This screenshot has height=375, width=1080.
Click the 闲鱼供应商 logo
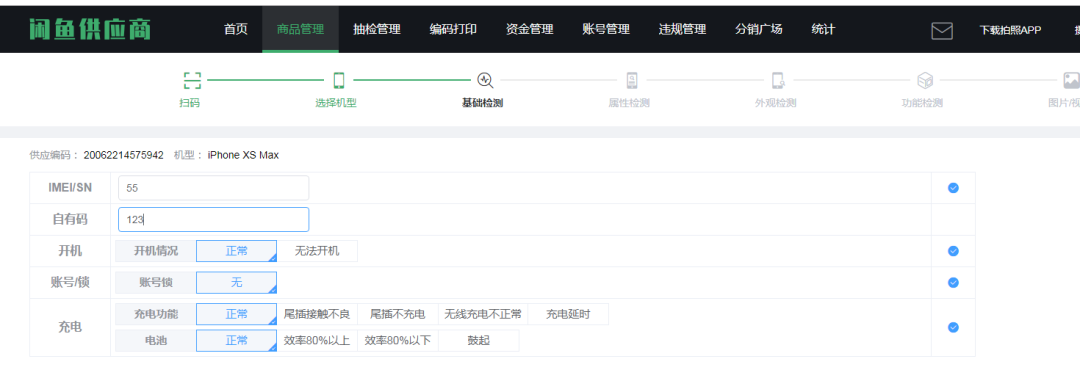pos(90,29)
